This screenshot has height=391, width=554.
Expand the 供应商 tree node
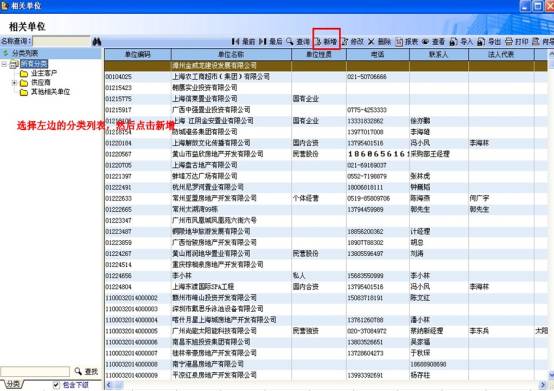pyautogui.click(x=14, y=83)
